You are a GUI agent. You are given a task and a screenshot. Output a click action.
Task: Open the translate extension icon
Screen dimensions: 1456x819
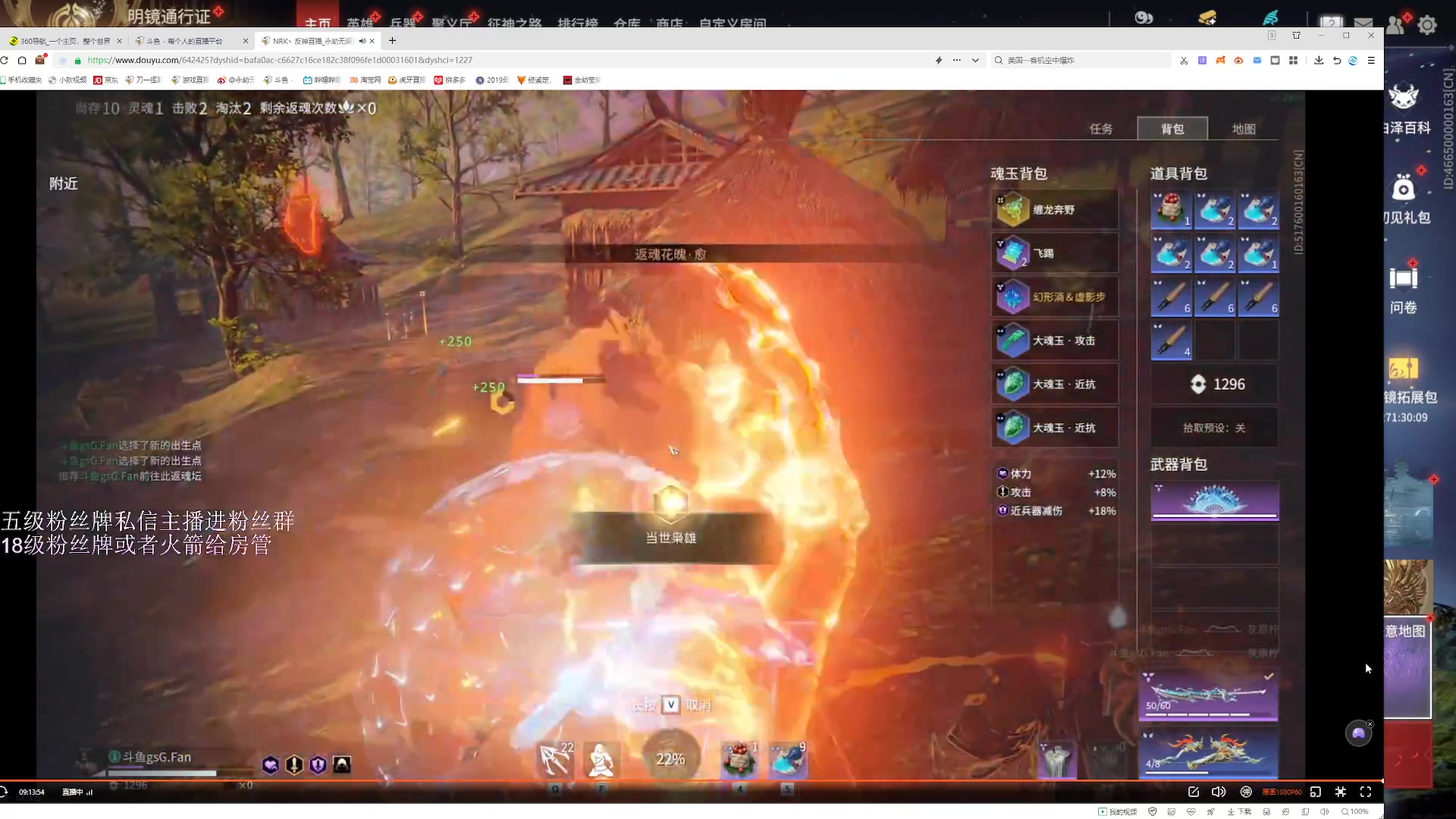[x=1202, y=60]
